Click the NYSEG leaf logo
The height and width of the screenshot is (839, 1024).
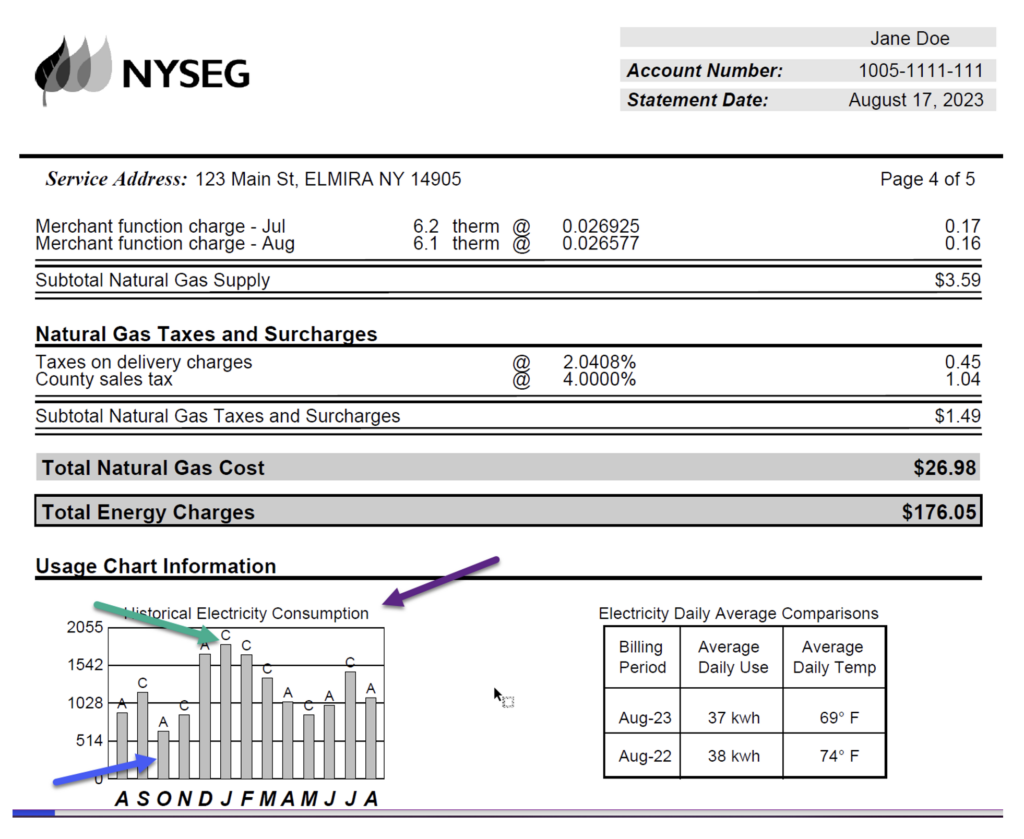[73, 69]
